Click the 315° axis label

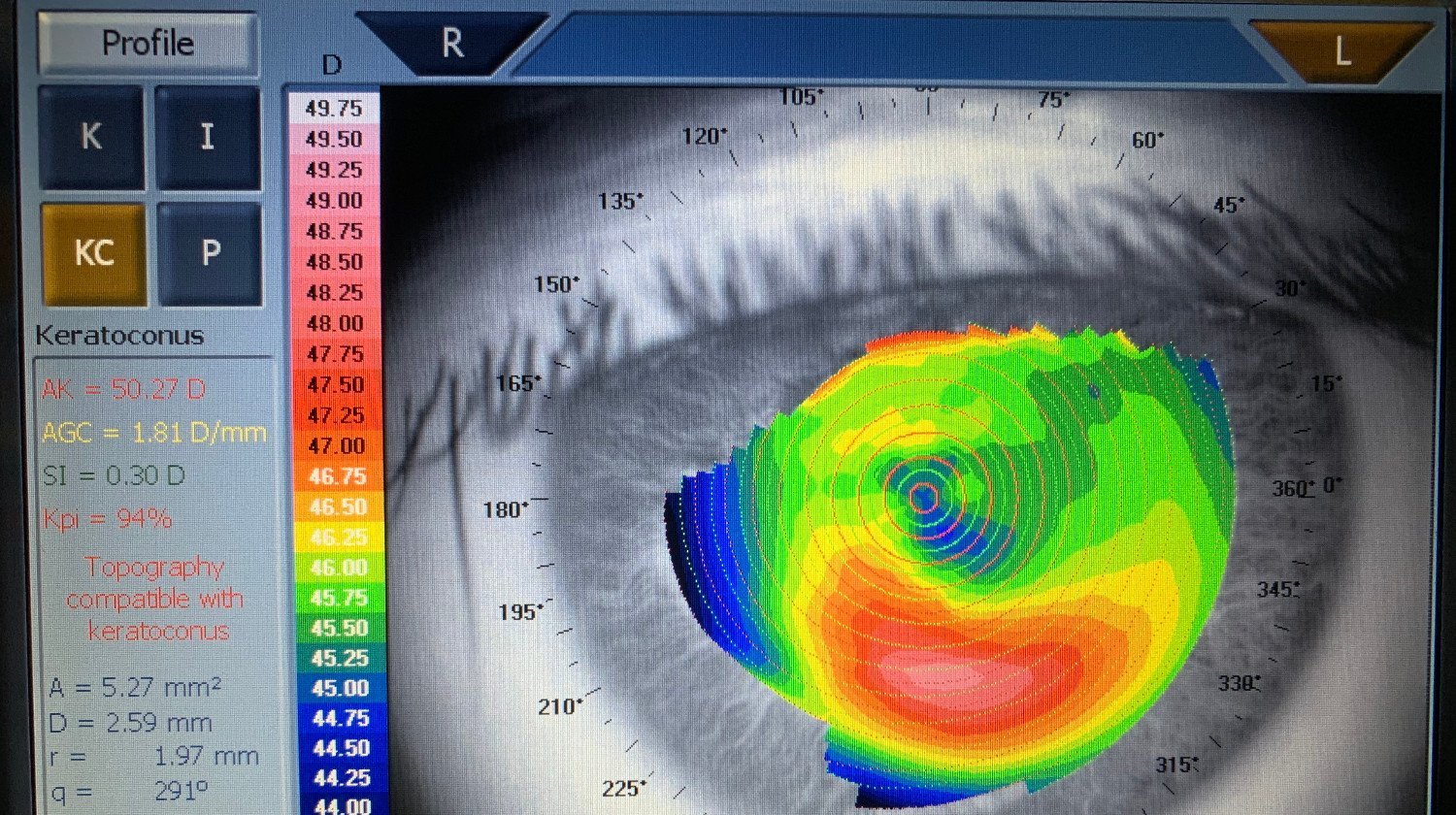pyautogui.click(x=1176, y=765)
